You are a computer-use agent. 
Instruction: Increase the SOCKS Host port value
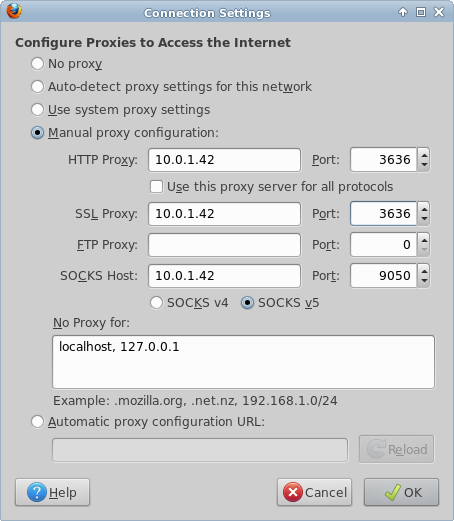click(424, 271)
